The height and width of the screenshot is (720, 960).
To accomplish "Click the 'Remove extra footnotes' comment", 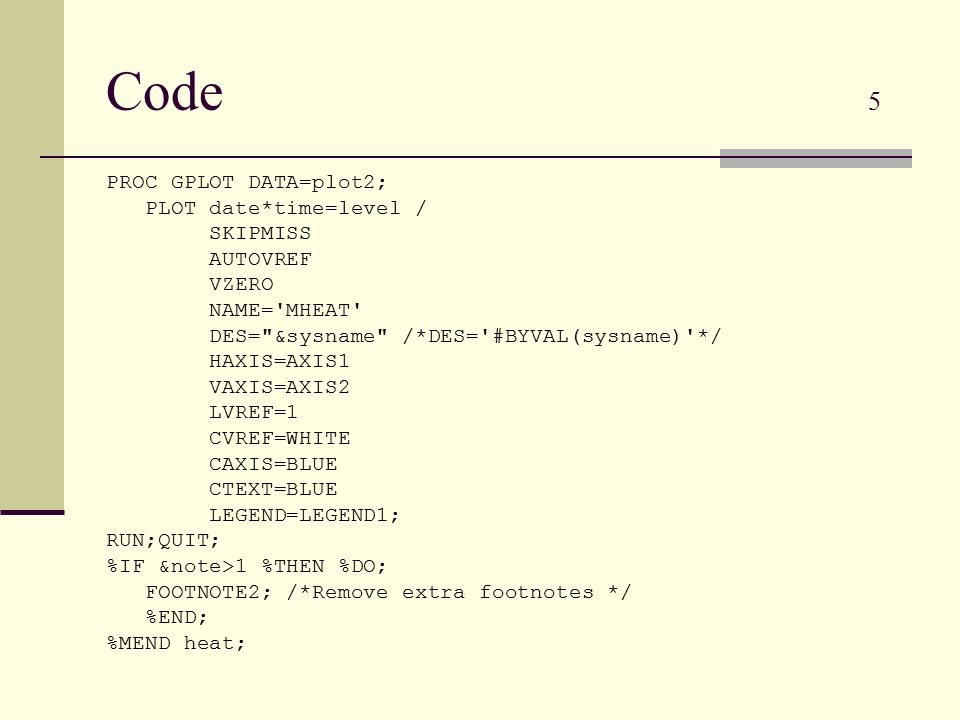I will 459,593.
